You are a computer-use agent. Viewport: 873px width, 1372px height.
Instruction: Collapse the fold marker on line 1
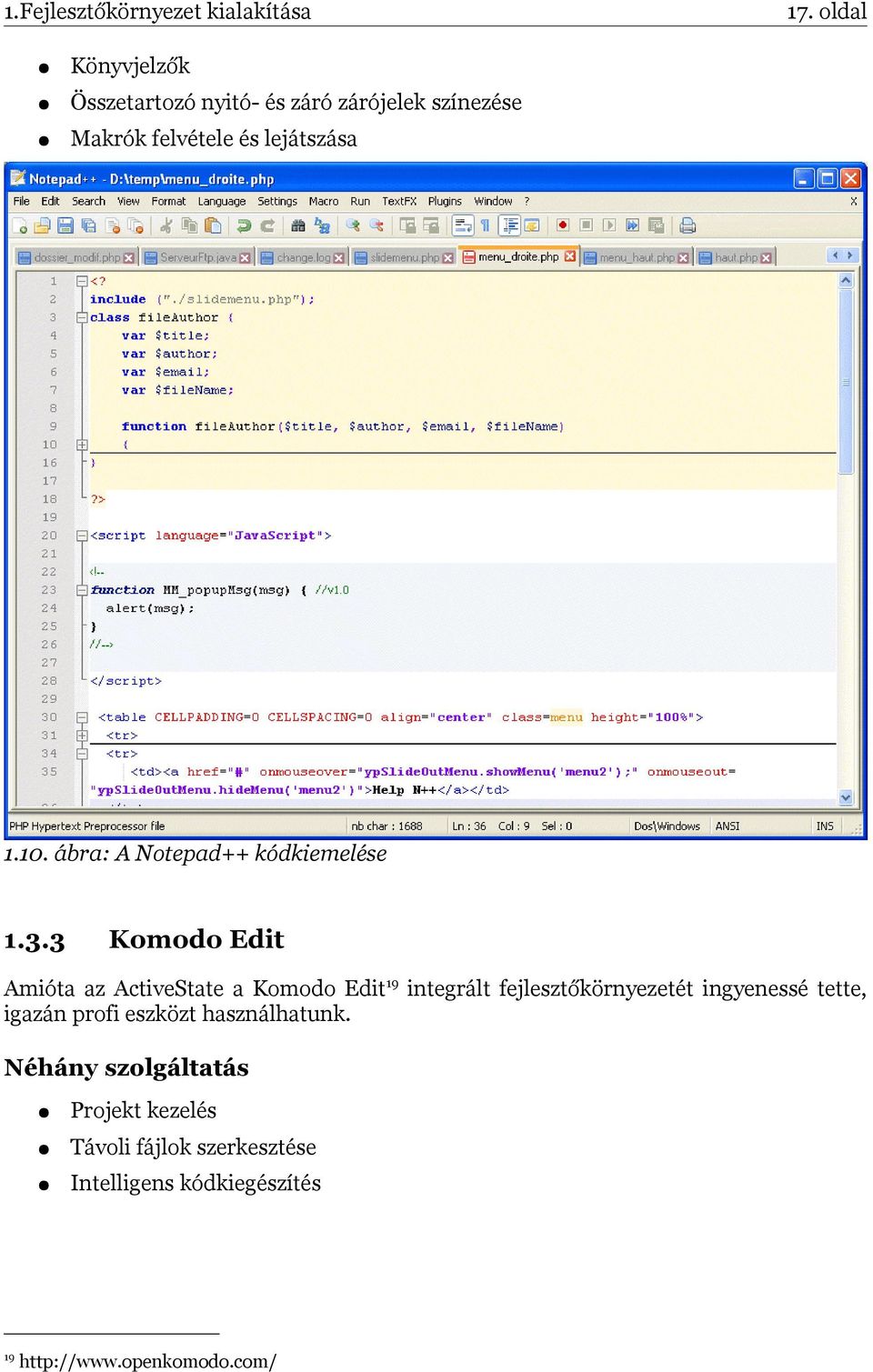[82, 281]
